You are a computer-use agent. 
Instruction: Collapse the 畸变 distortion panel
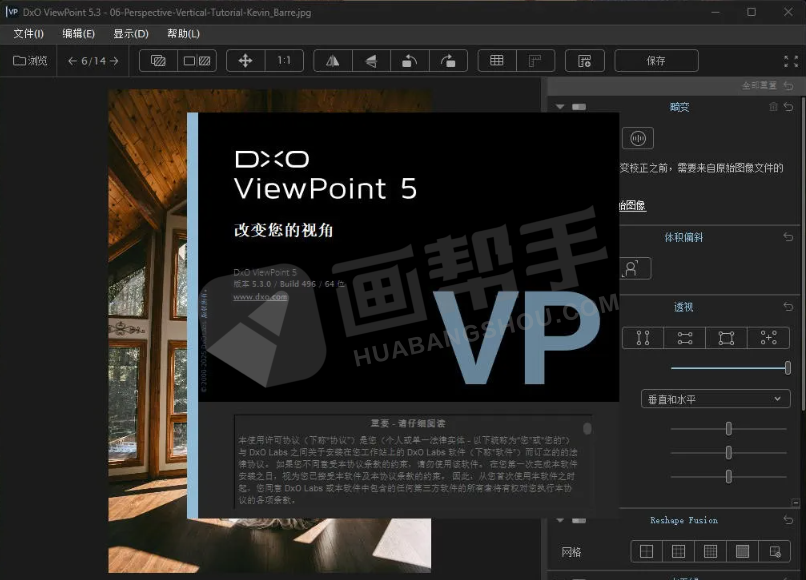click(x=560, y=107)
